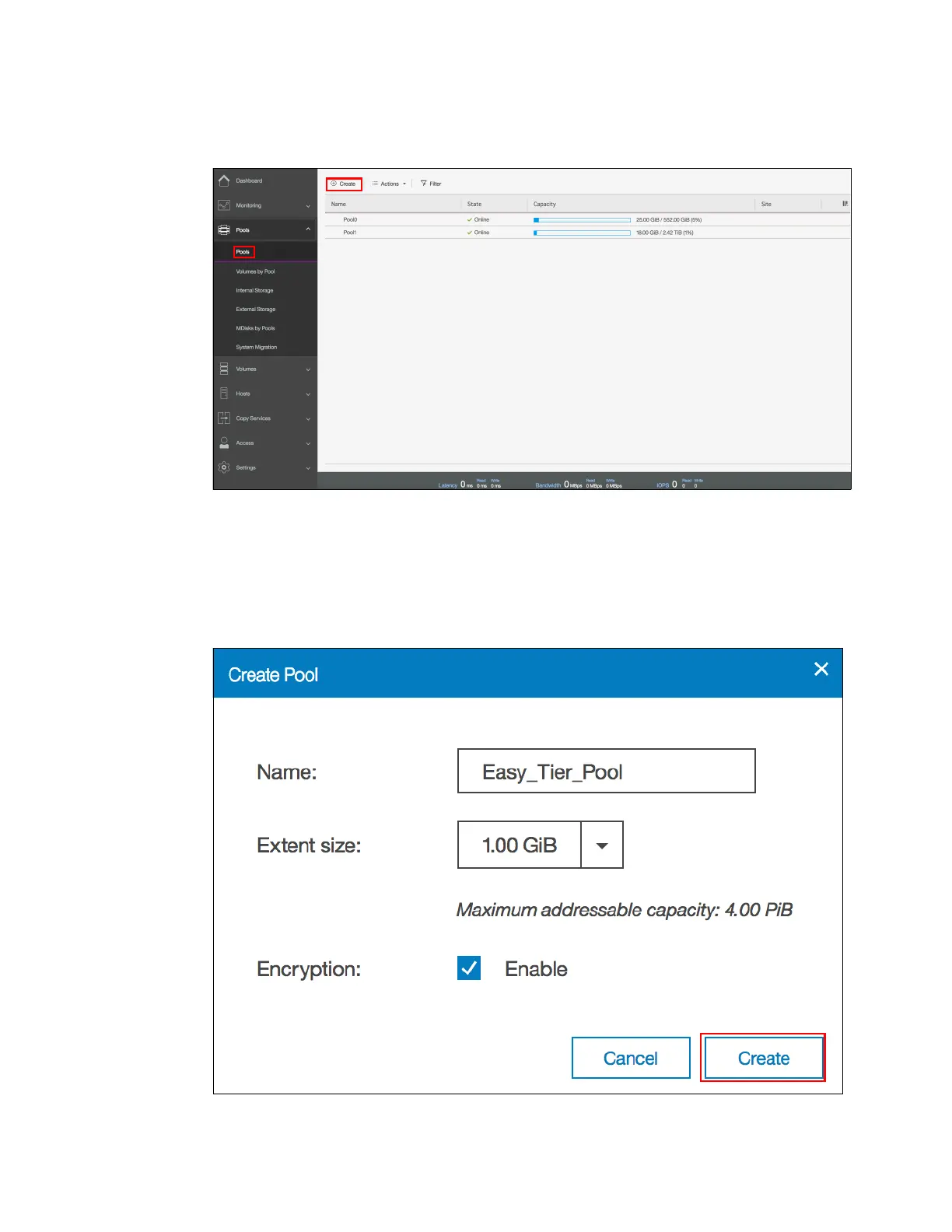Expand the Volumes menu chevron

(x=308, y=369)
